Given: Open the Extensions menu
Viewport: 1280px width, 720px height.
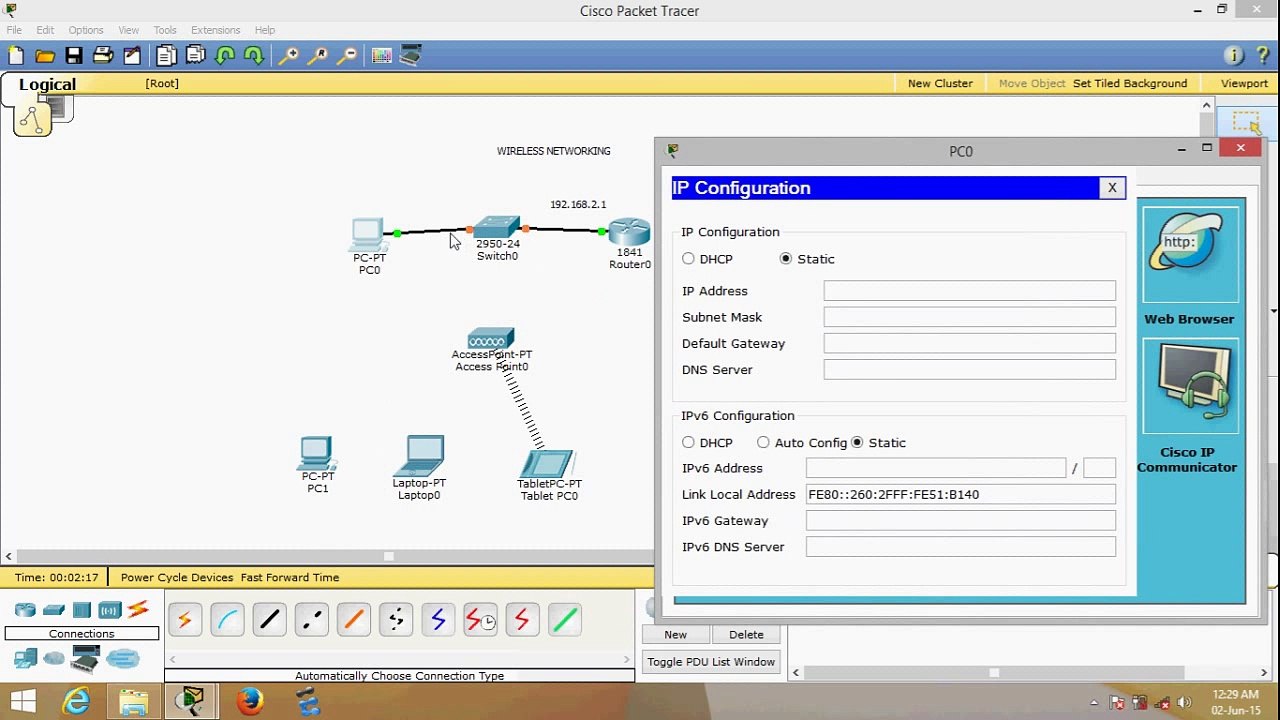Looking at the screenshot, I should pos(216,30).
